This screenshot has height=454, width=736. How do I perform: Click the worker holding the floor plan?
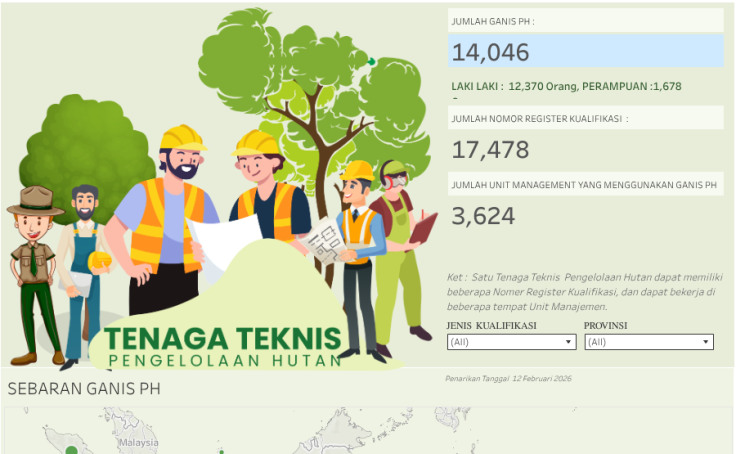pos(355,250)
